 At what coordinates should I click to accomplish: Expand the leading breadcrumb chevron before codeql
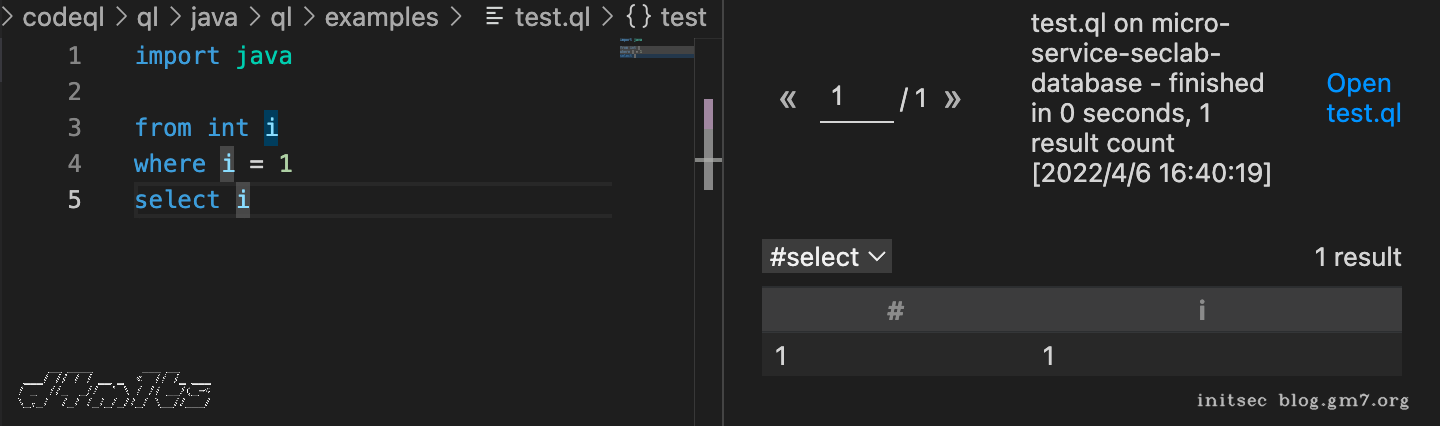pos(7,17)
